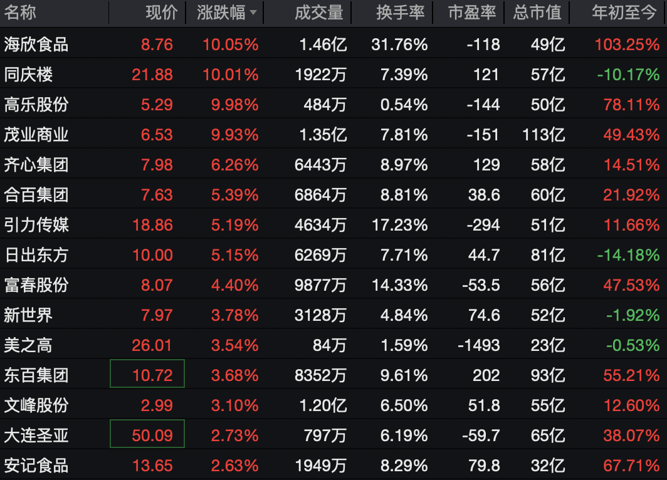The height and width of the screenshot is (480, 667).
Task: Sort the table by 现价 column
Action: coord(161,13)
